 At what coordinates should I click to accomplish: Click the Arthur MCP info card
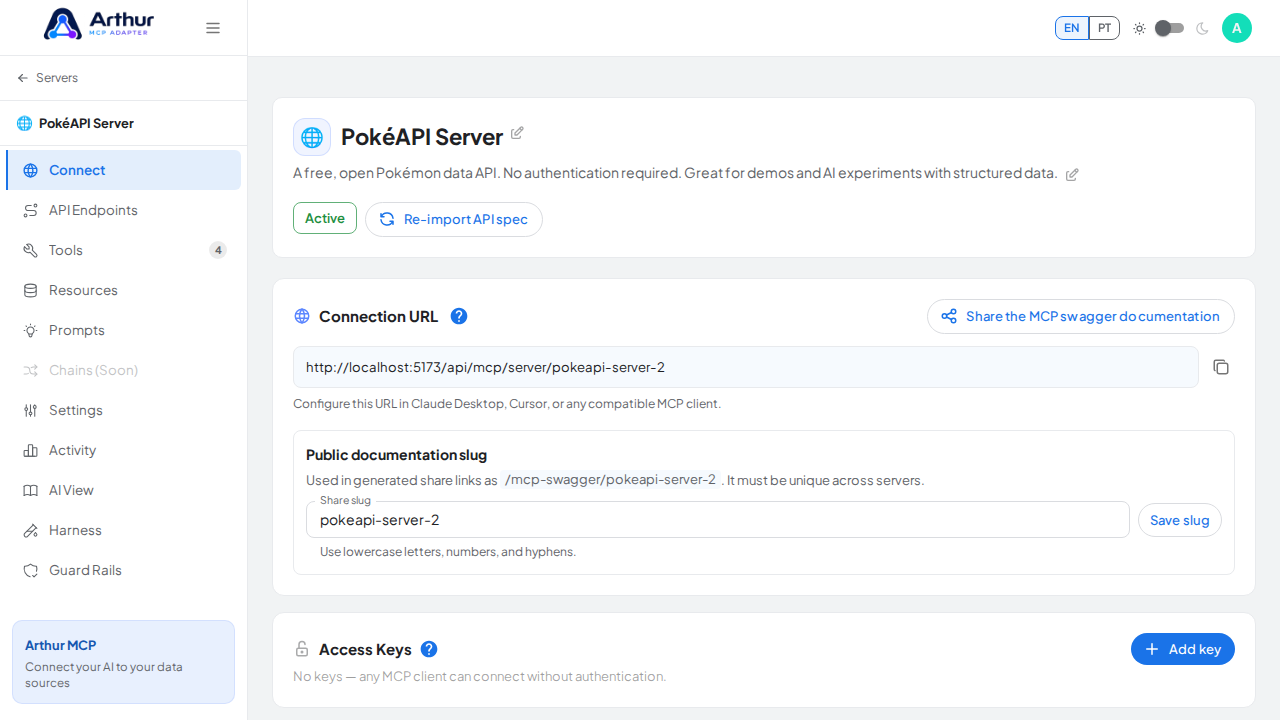(x=123, y=662)
